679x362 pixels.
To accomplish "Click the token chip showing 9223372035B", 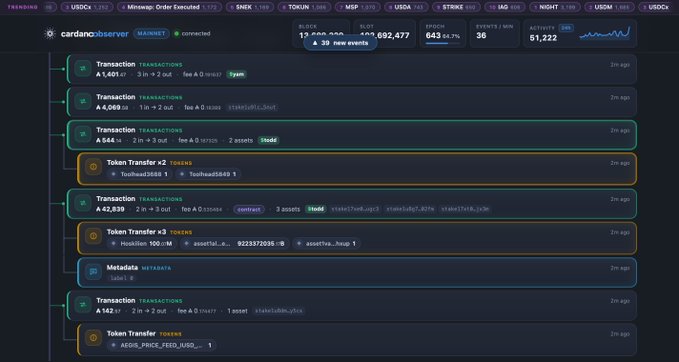I will pos(234,243).
